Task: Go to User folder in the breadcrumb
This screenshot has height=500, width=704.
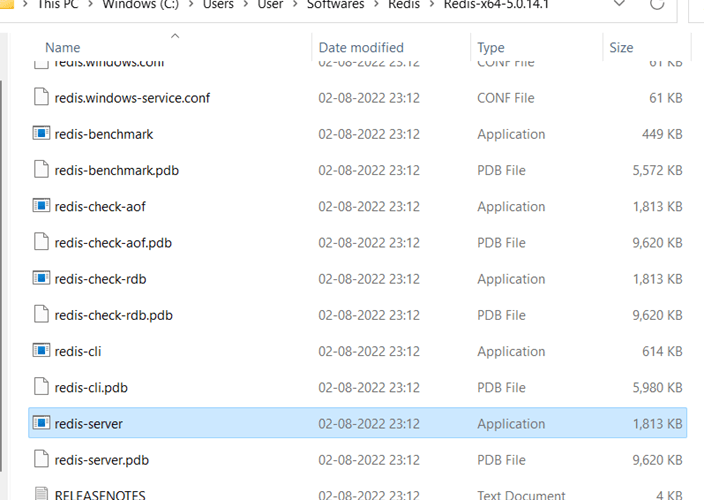Action: tap(270, 4)
